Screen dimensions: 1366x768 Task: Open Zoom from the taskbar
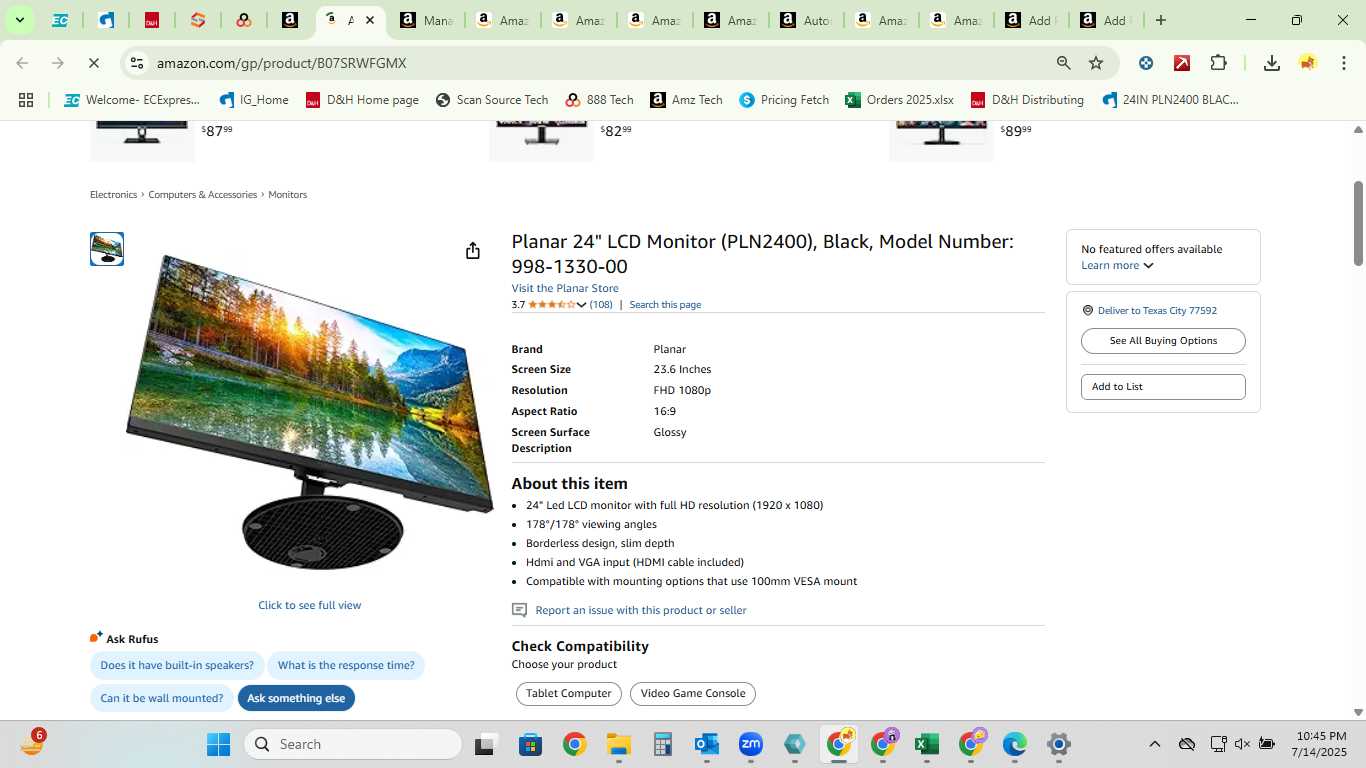[x=751, y=744]
